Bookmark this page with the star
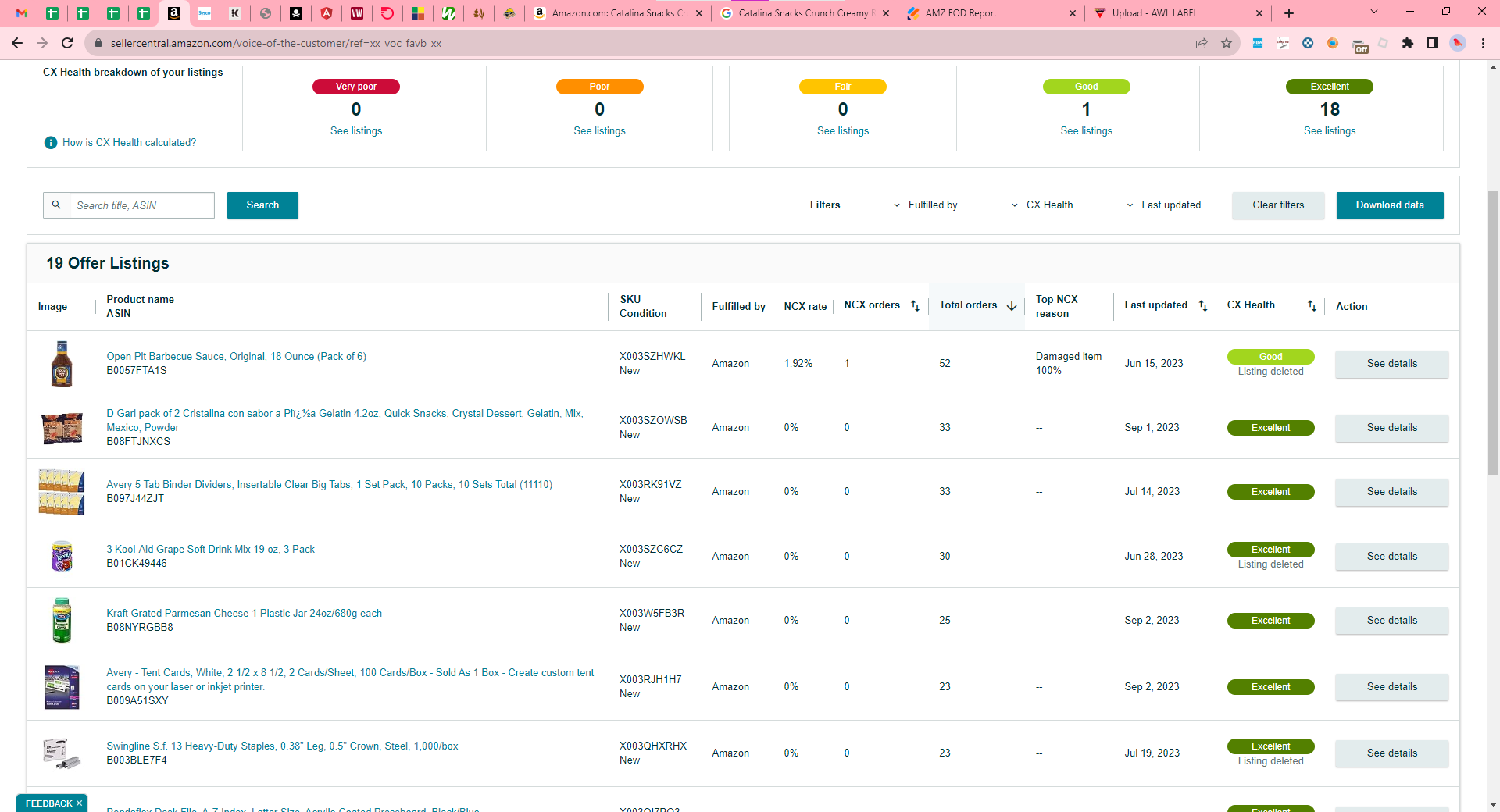Viewport: 1500px width, 812px height. coord(1227,43)
